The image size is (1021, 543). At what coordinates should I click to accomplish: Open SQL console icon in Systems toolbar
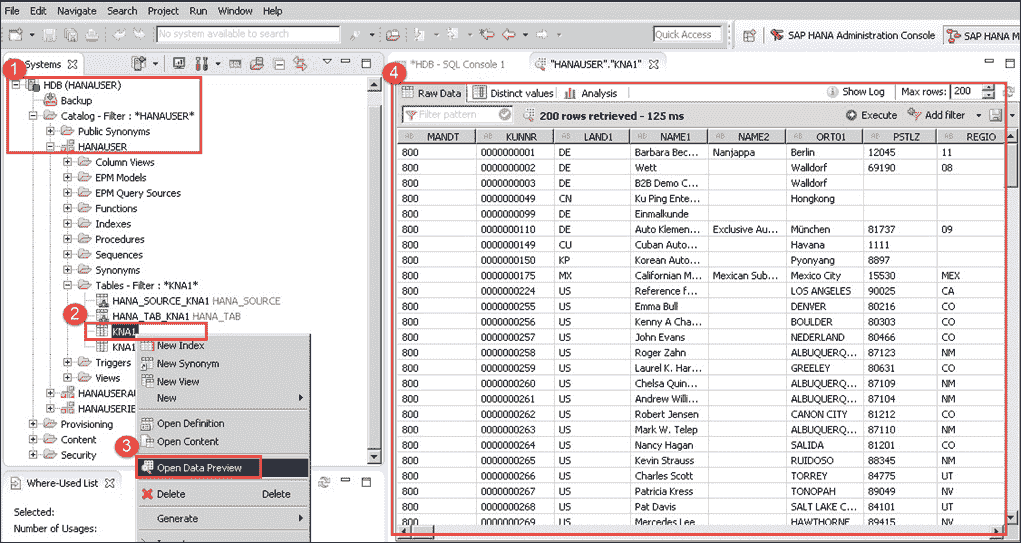[x=236, y=64]
